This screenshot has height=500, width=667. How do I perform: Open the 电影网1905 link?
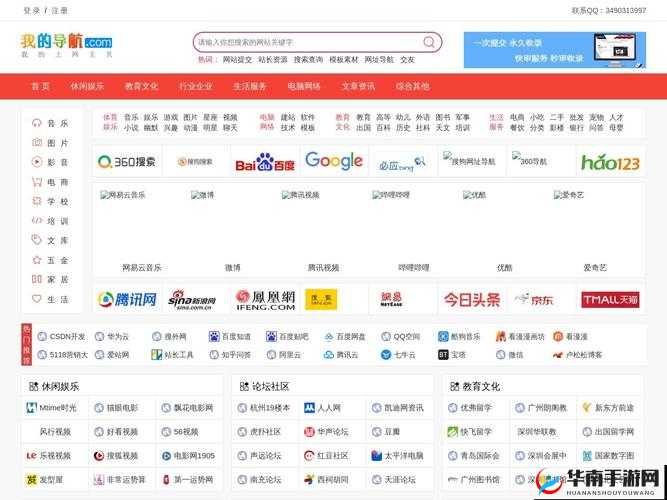[188, 456]
